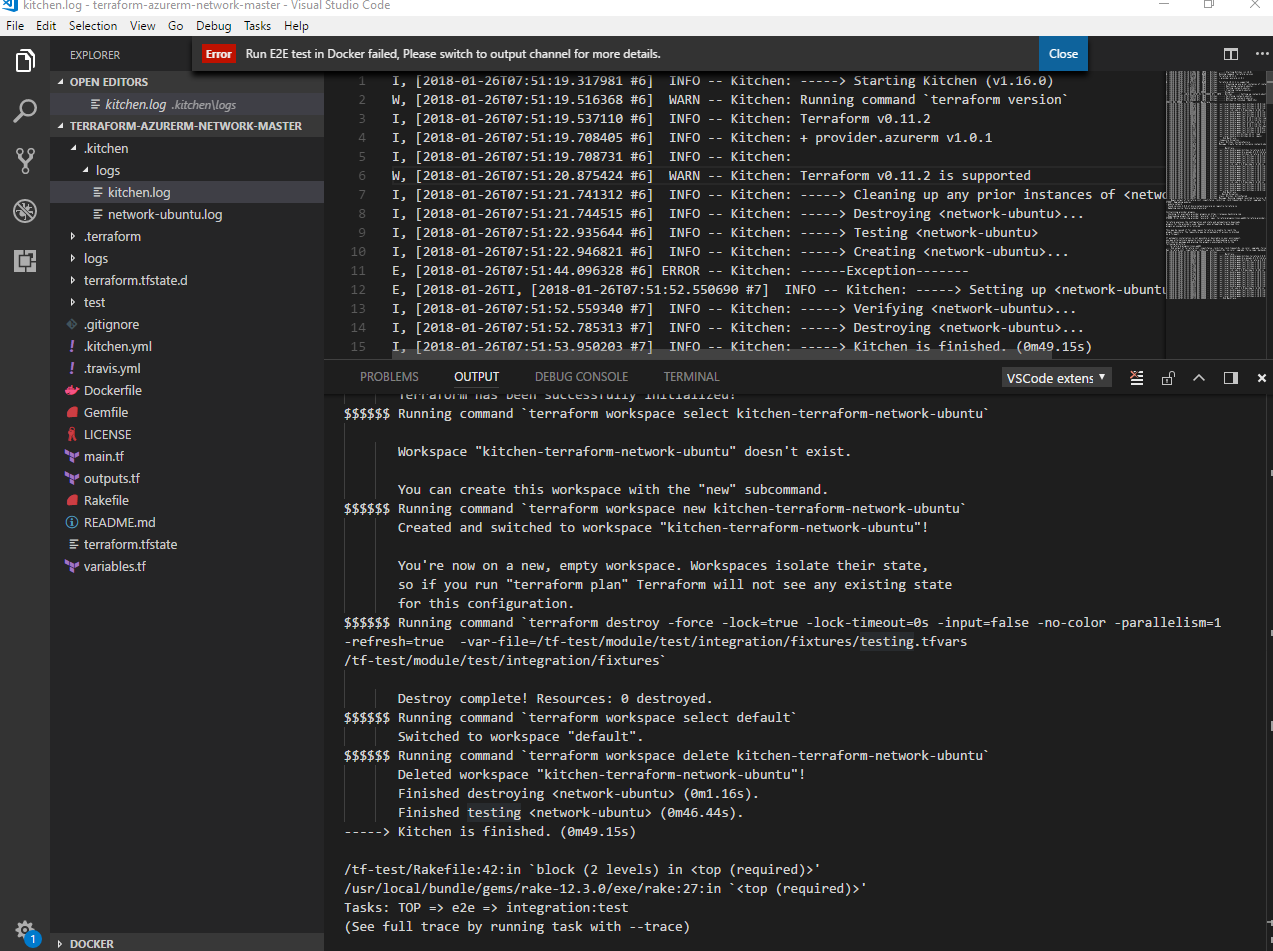Click the README.md info icon
Viewport: 1273px width, 951px height.
coord(72,522)
